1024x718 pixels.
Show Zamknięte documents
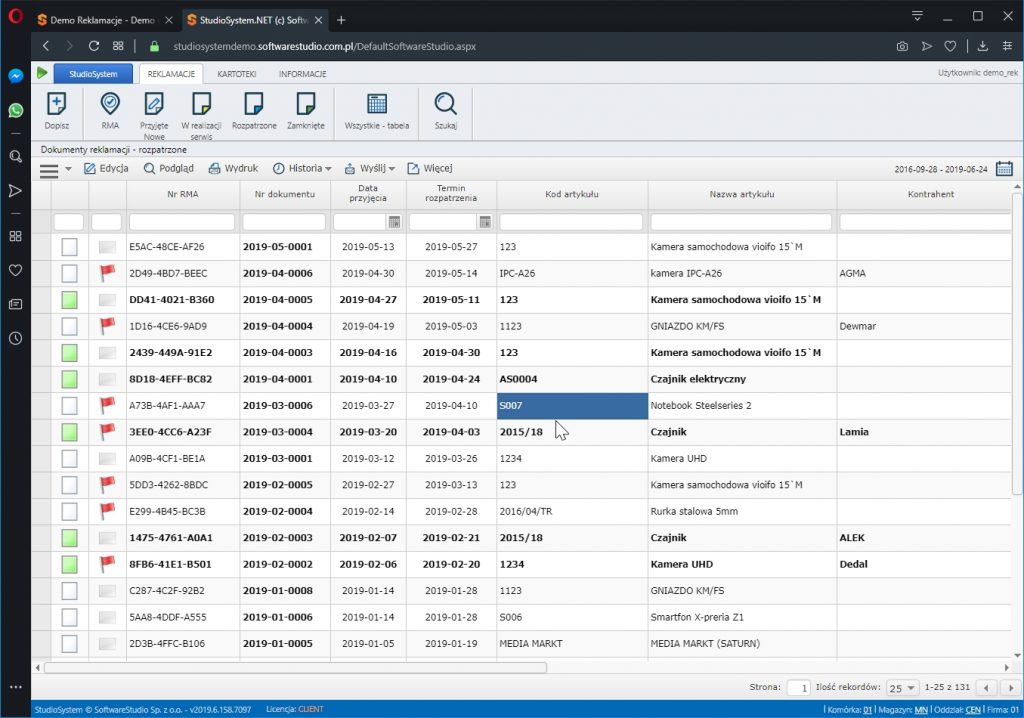[x=306, y=103]
